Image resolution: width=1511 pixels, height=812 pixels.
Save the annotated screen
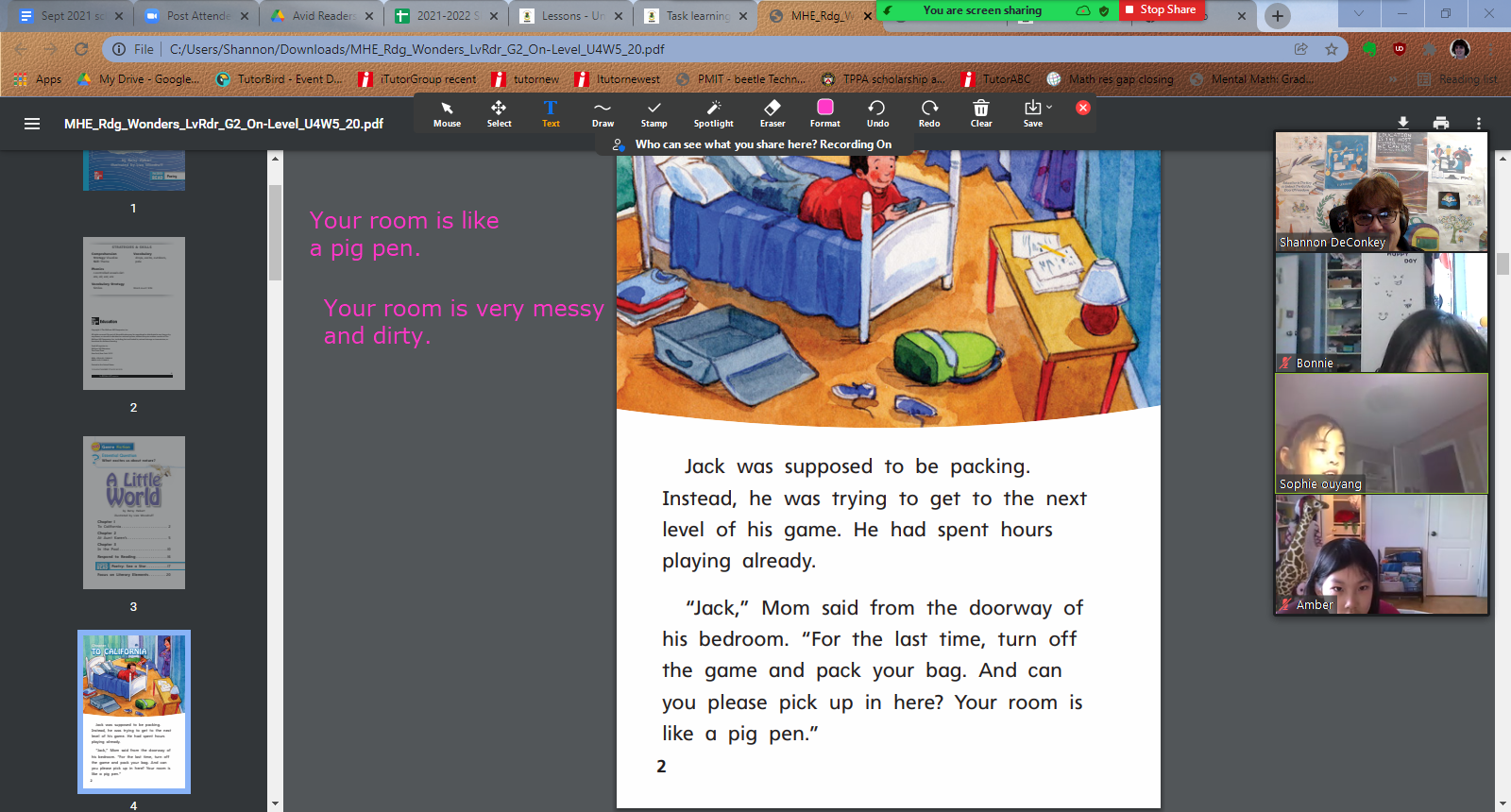pyautogui.click(x=1033, y=113)
